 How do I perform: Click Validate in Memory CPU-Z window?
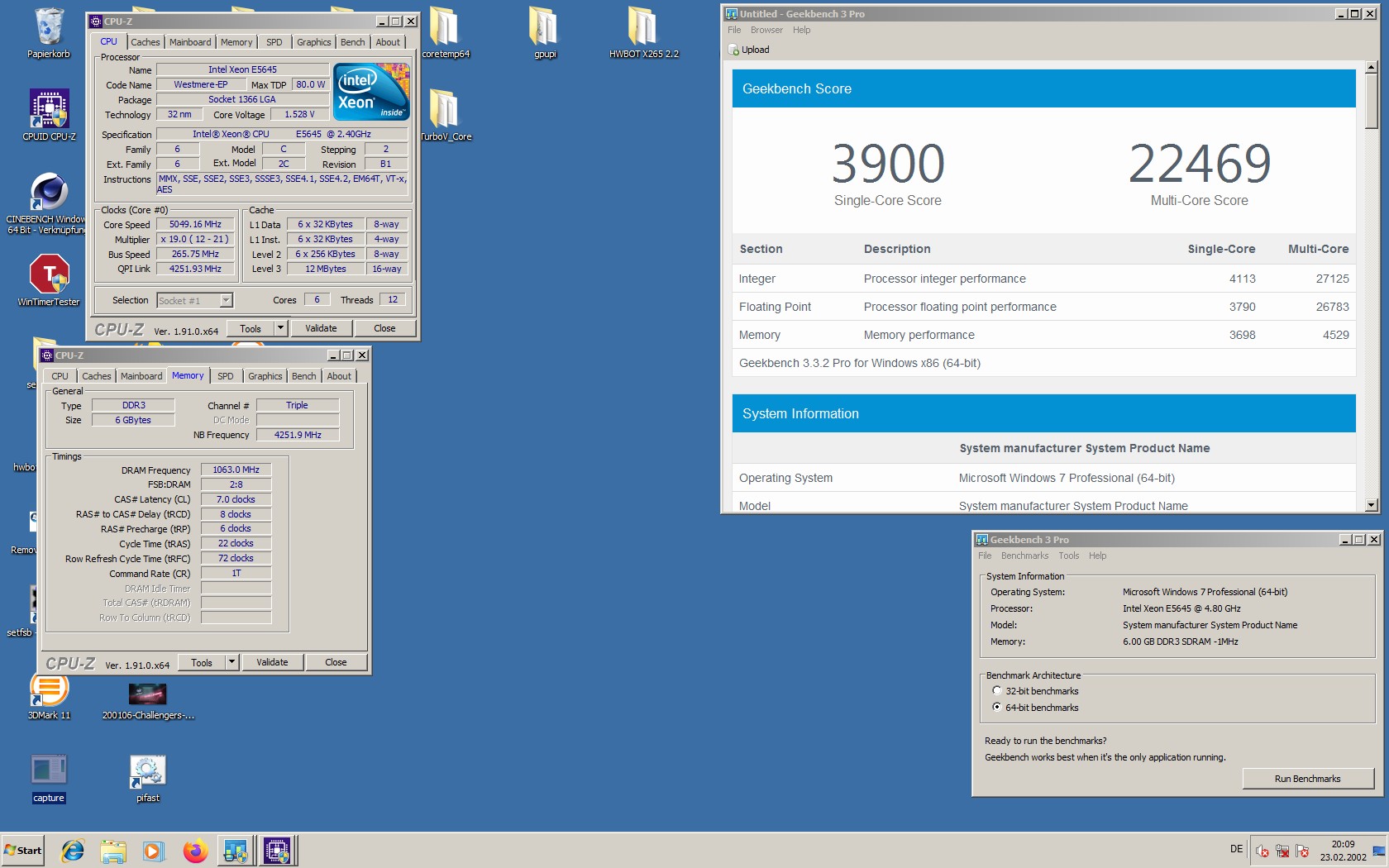(272, 662)
